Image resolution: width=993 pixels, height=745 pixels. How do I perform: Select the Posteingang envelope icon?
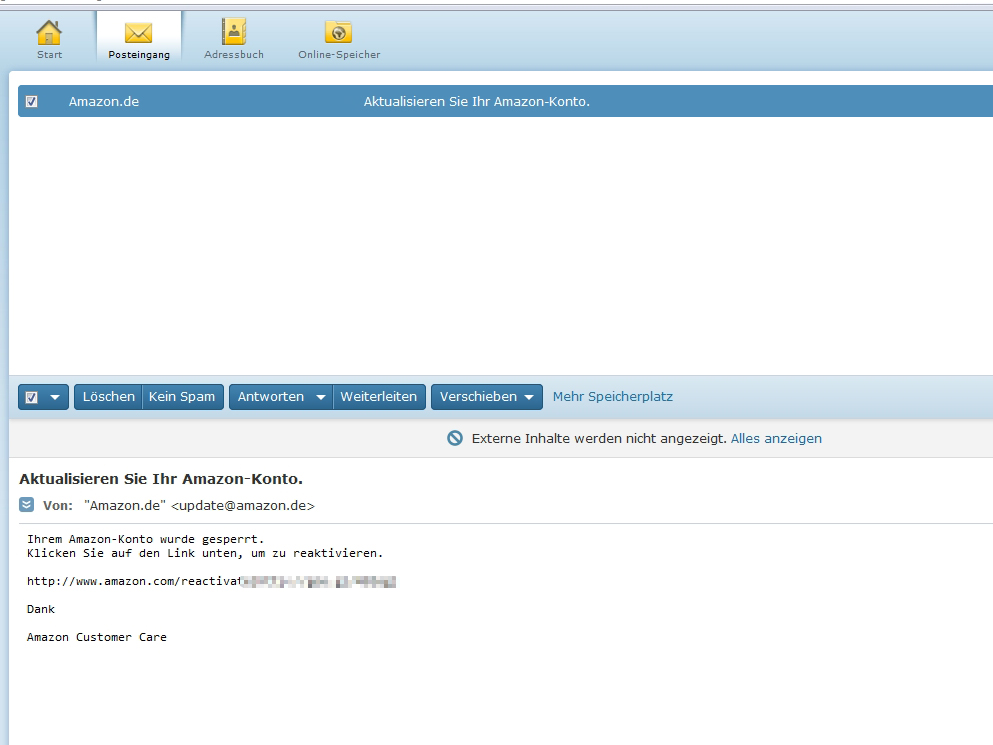point(138,30)
